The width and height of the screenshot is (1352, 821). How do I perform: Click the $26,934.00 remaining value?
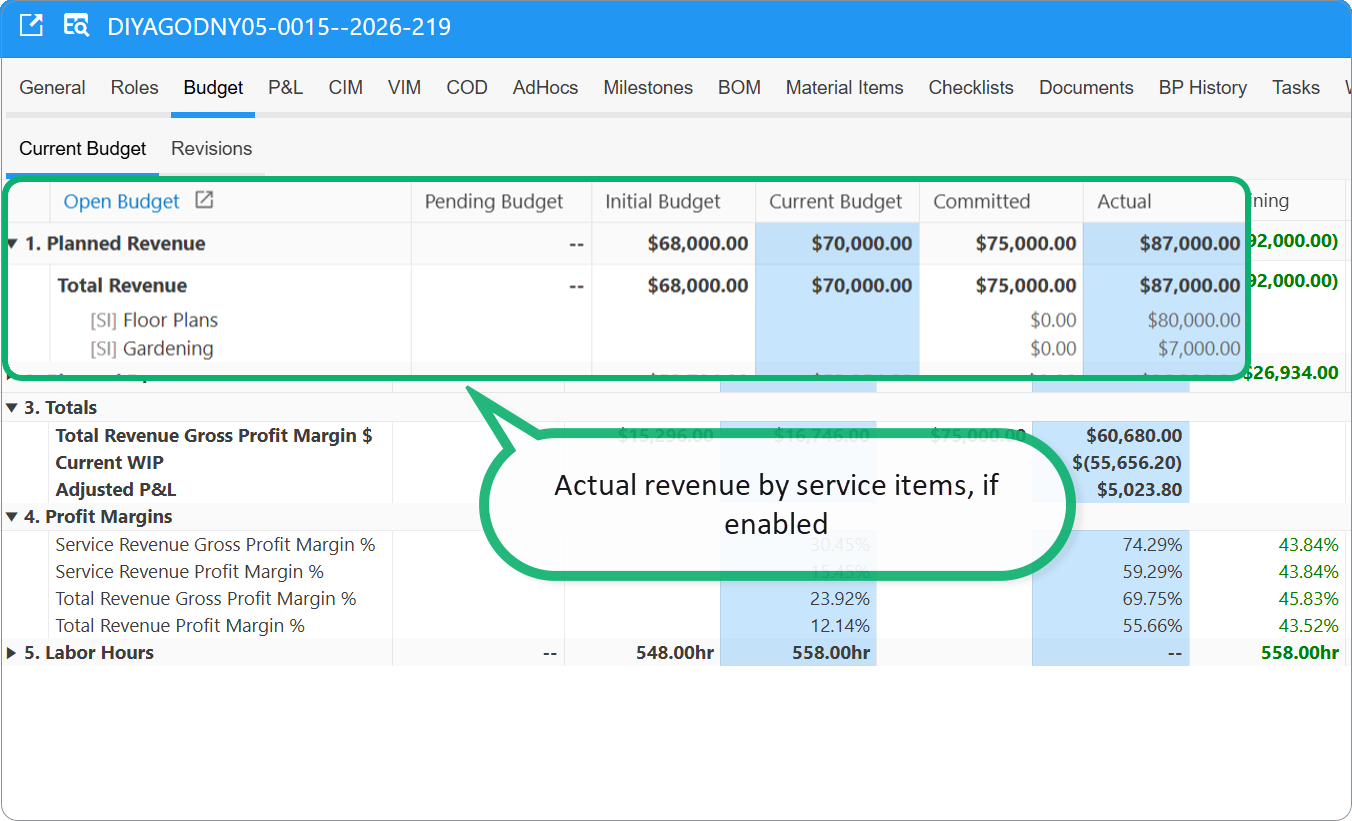click(1292, 373)
